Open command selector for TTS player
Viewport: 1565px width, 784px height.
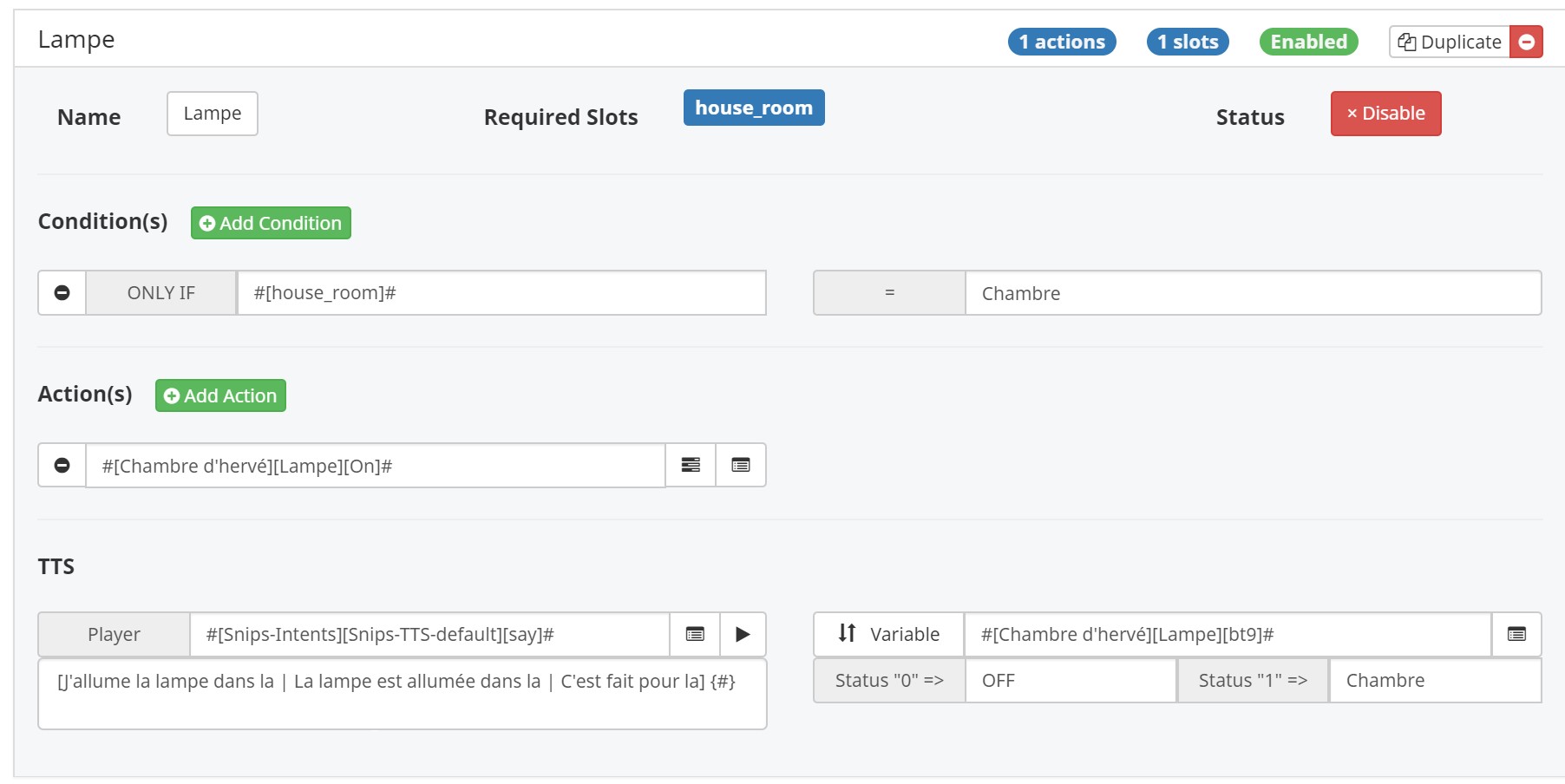[695, 635]
